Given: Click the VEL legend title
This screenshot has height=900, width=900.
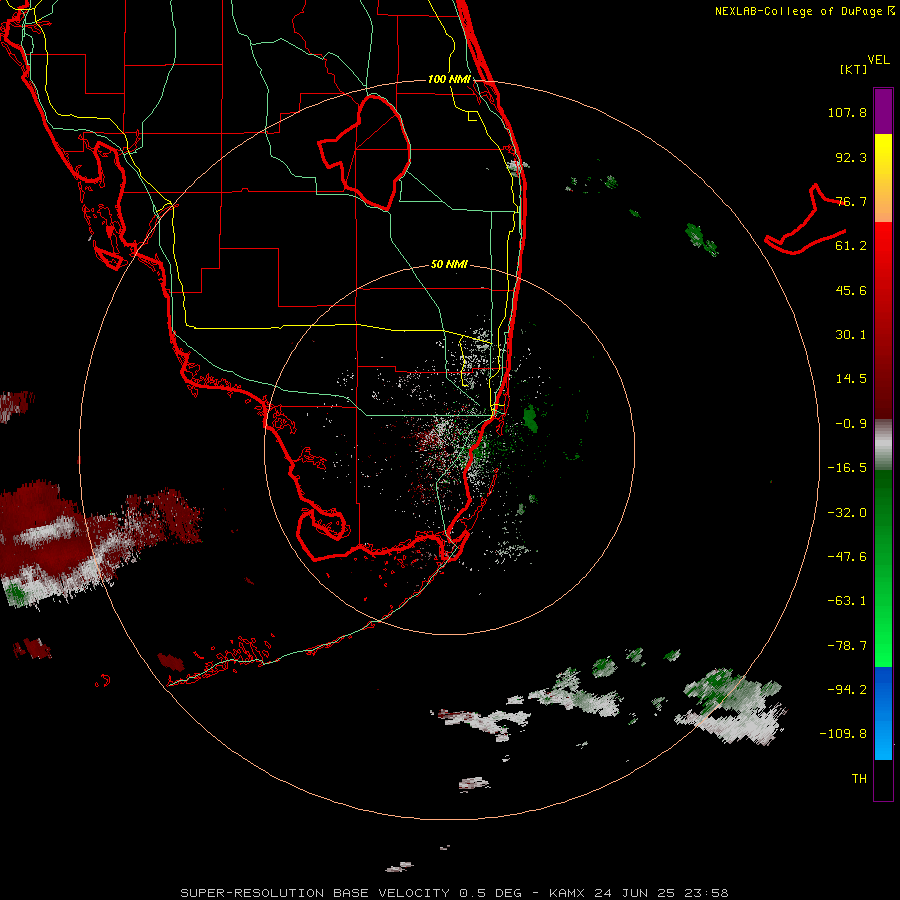Looking at the screenshot, I should 878,60.
